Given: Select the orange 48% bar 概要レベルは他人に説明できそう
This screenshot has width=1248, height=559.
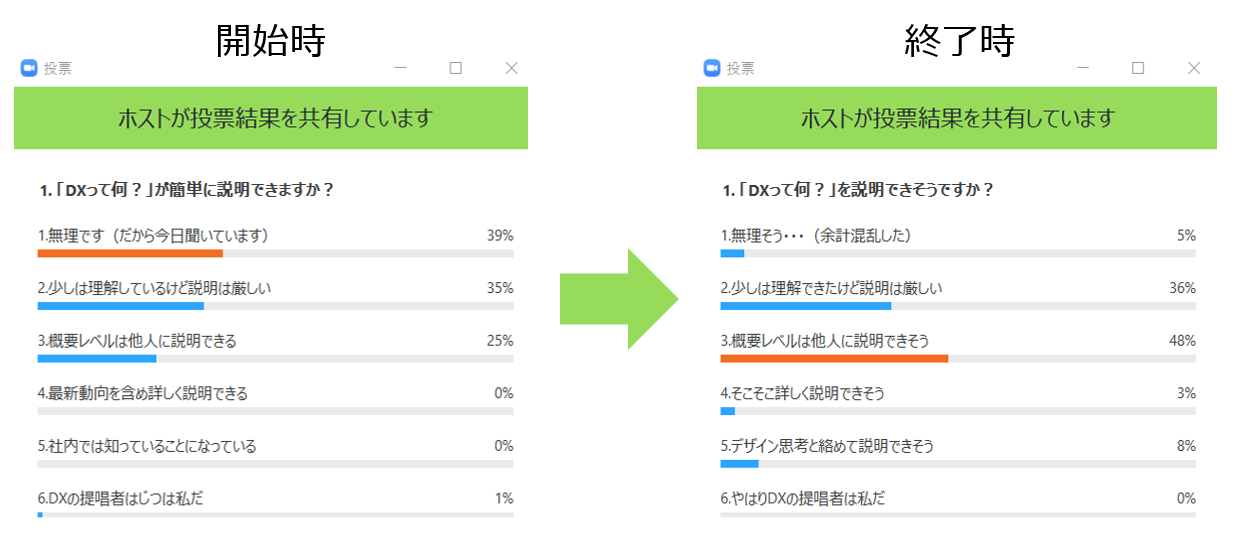Looking at the screenshot, I should click(834, 358).
